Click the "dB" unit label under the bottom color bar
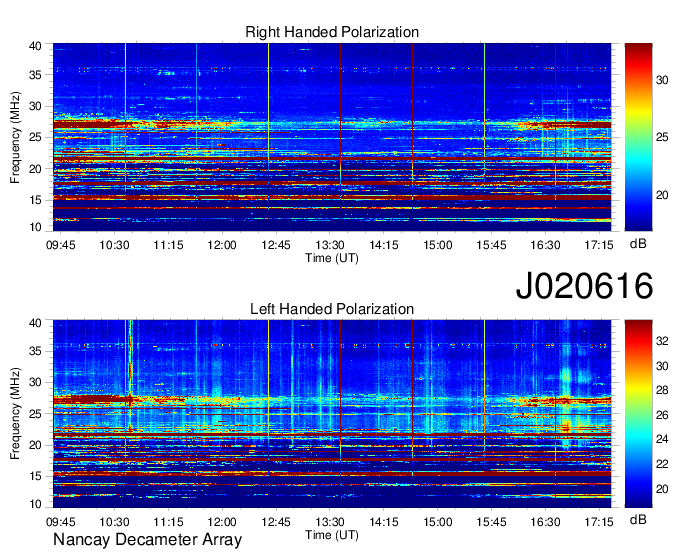The height and width of the screenshot is (552, 680). click(x=638, y=520)
